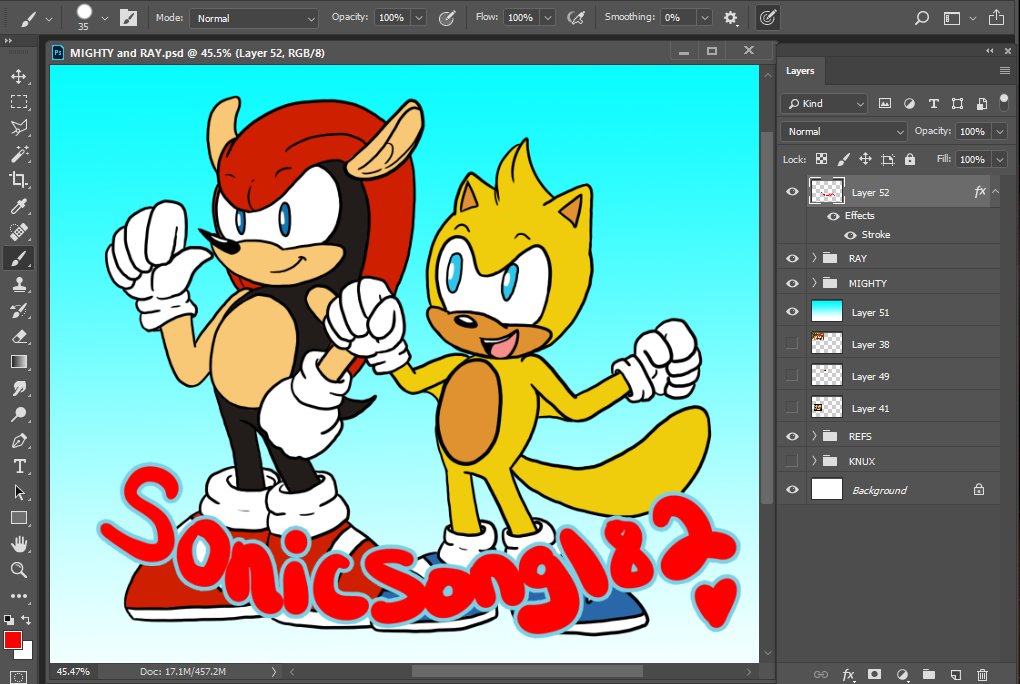Click the share icon at top right
Image resolution: width=1020 pixels, height=684 pixels.
click(996, 18)
